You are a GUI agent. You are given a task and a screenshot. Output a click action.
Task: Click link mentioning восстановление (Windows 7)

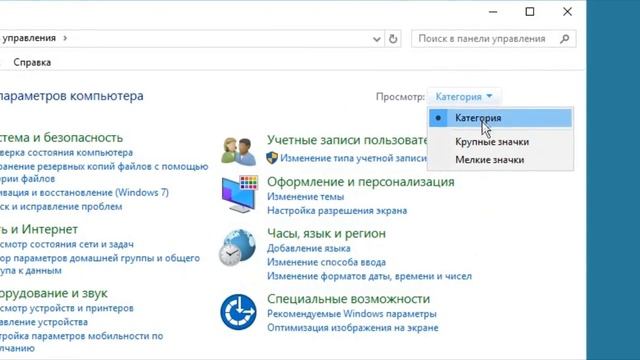pos(84,193)
